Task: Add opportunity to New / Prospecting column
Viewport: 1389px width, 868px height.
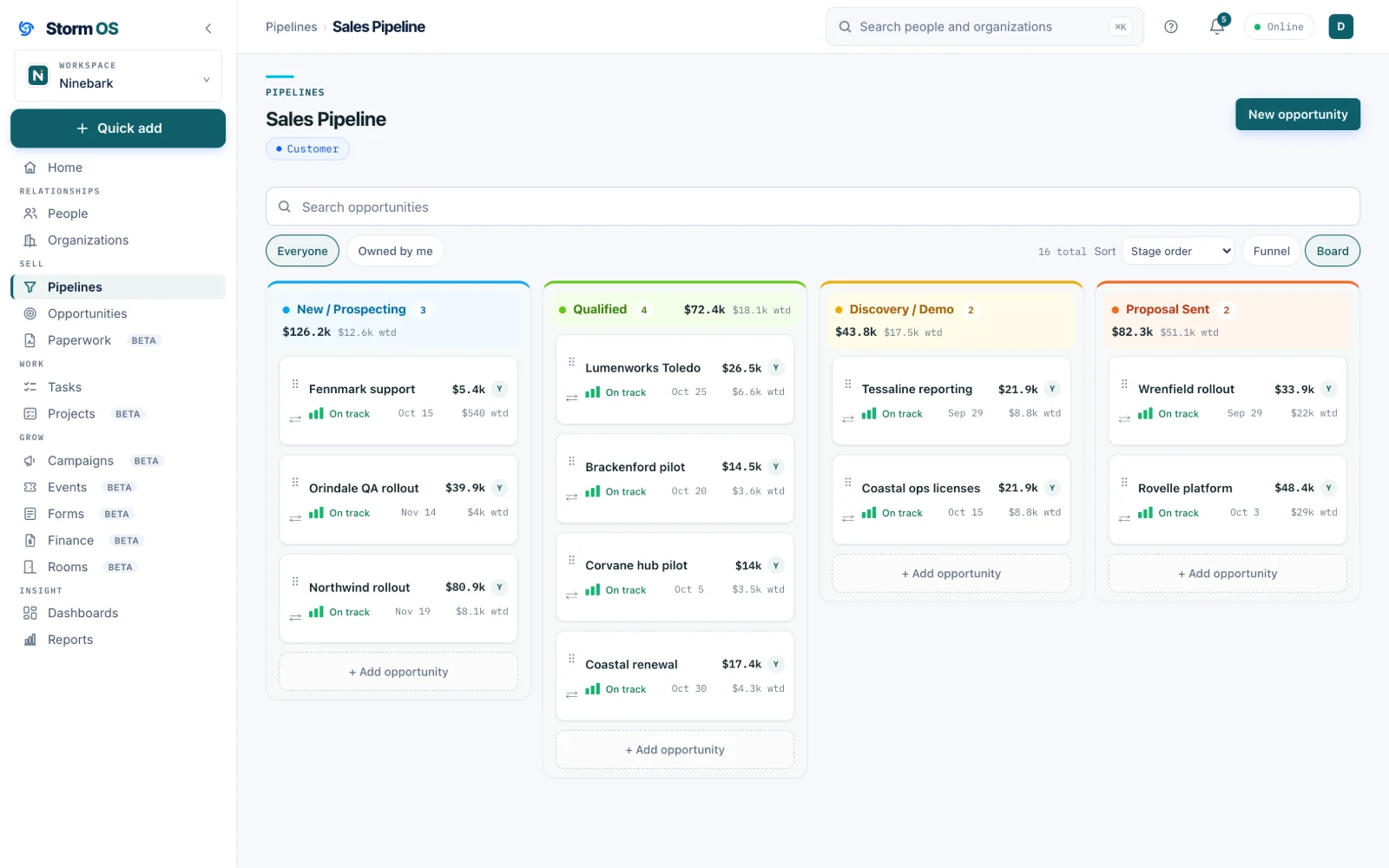Action: pos(398,672)
